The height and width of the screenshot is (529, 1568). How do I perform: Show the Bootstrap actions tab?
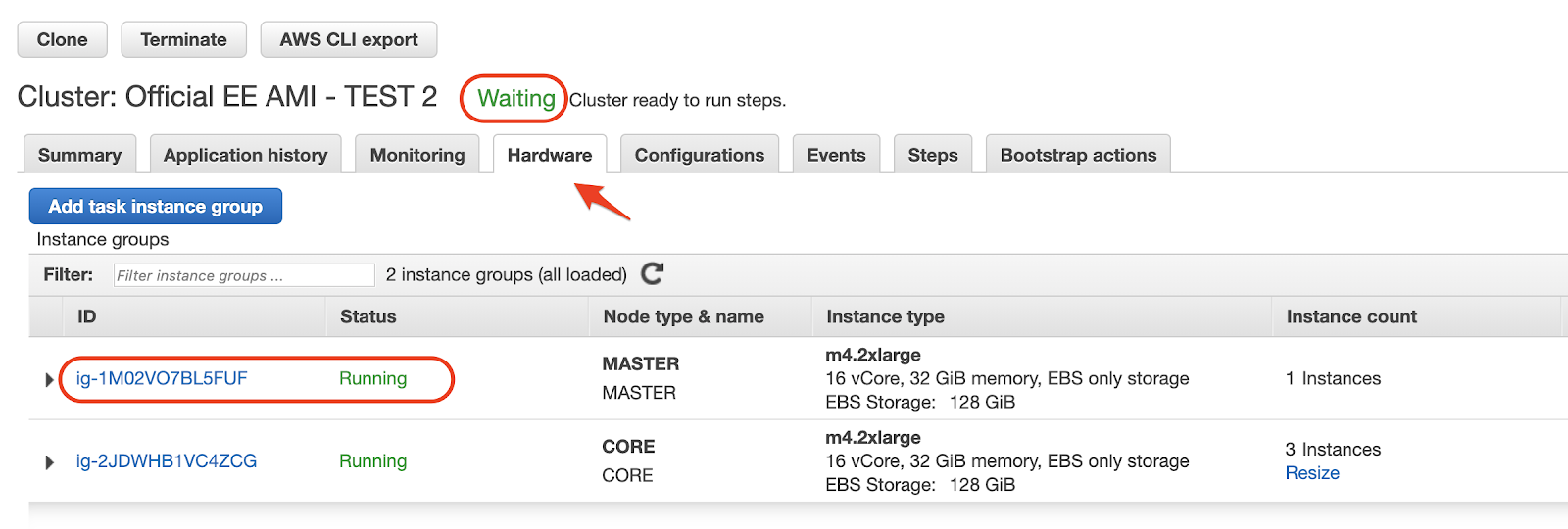1078,155
